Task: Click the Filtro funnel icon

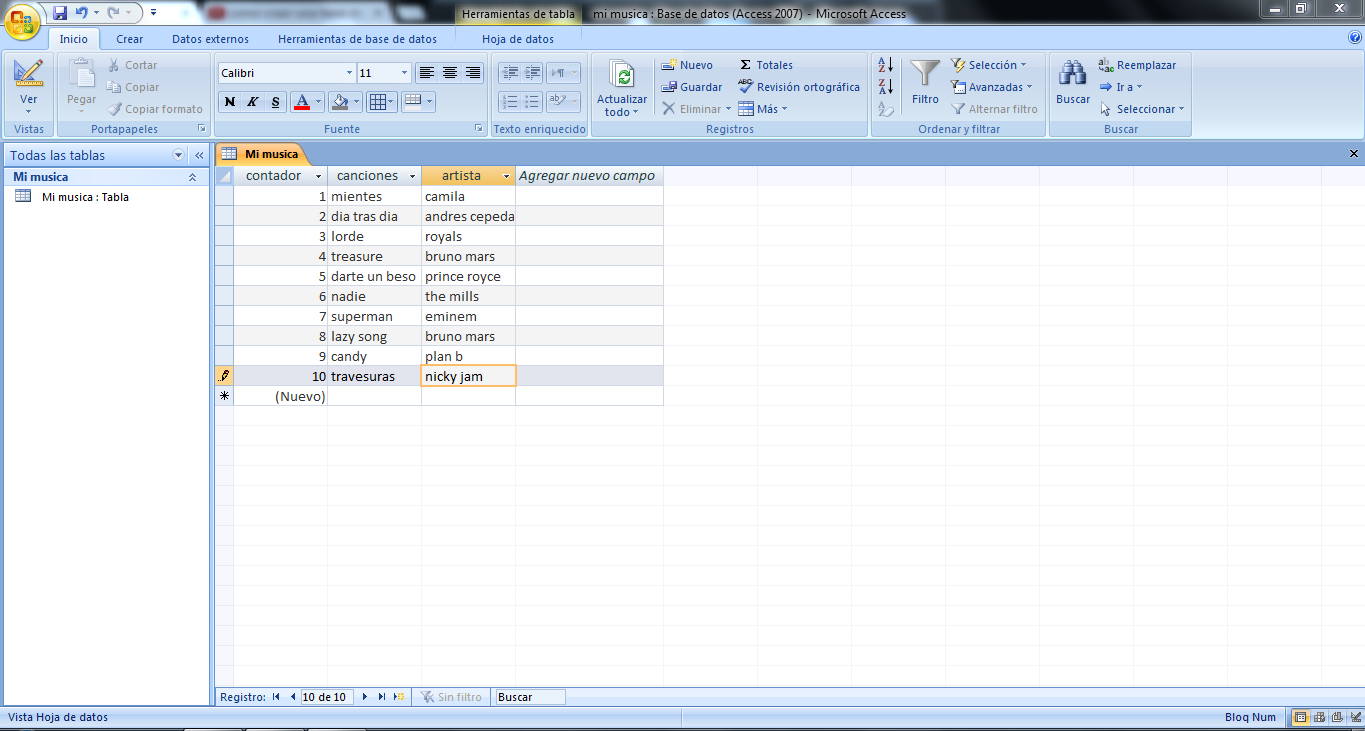Action: [x=925, y=75]
